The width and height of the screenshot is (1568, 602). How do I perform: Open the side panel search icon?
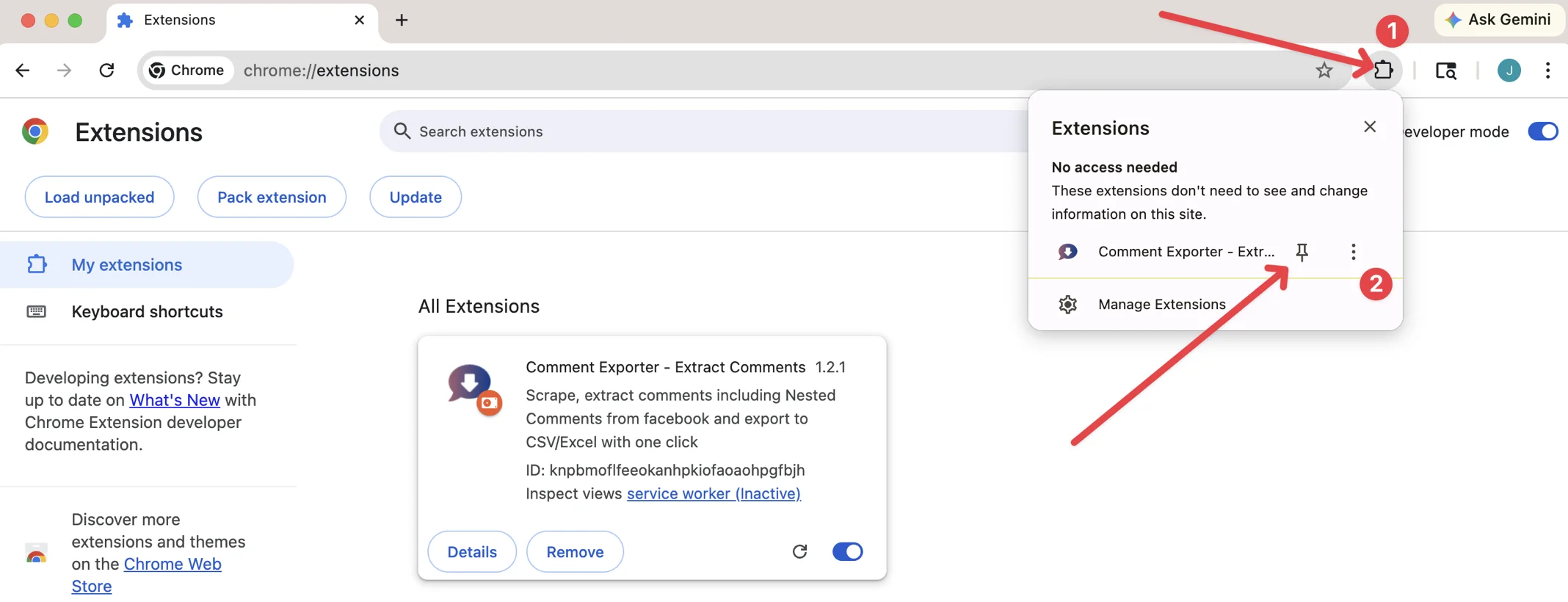point(1445,70)
